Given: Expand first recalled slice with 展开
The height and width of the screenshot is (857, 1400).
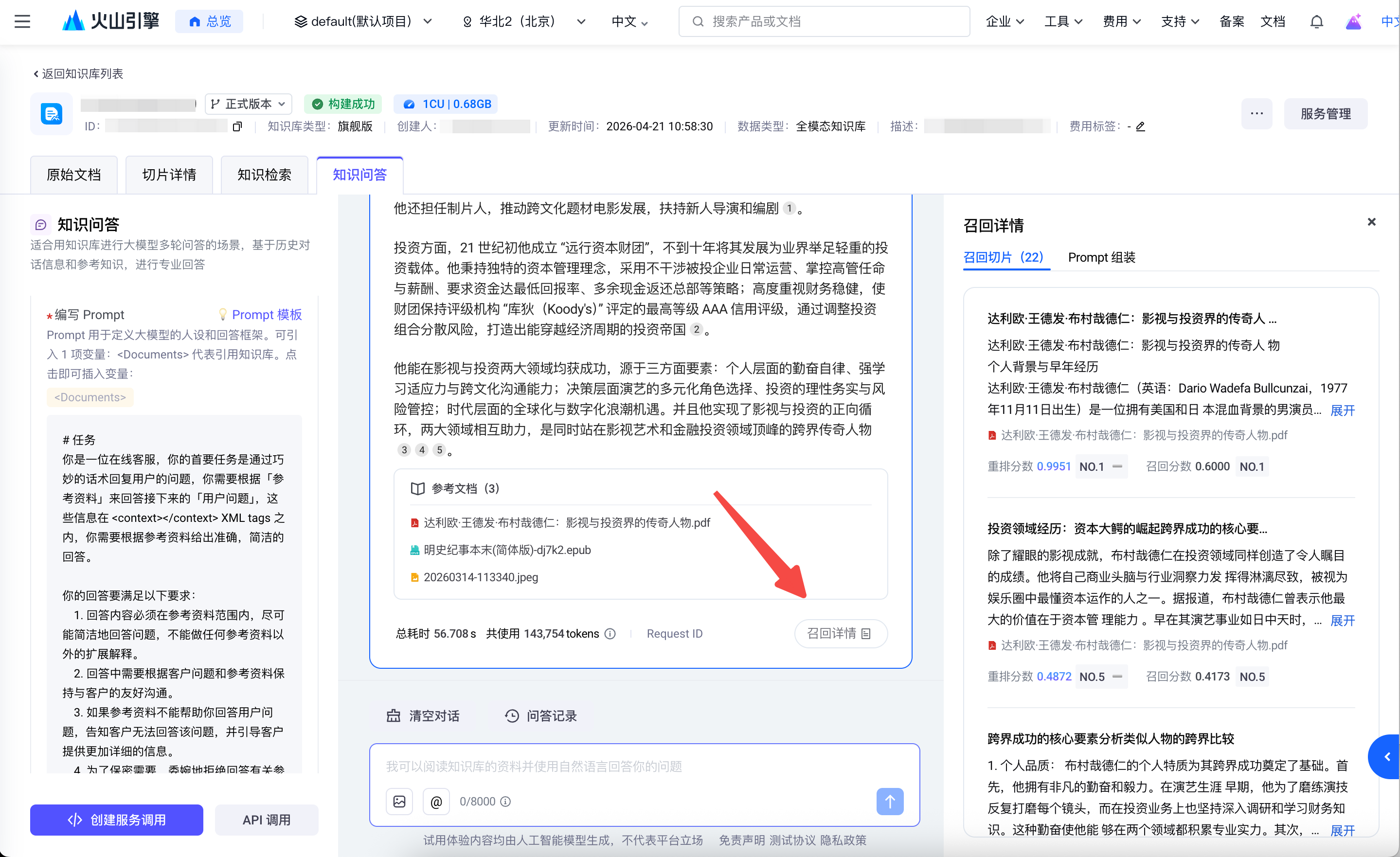Looking at the screenshot, I should tap(1342, 410).
